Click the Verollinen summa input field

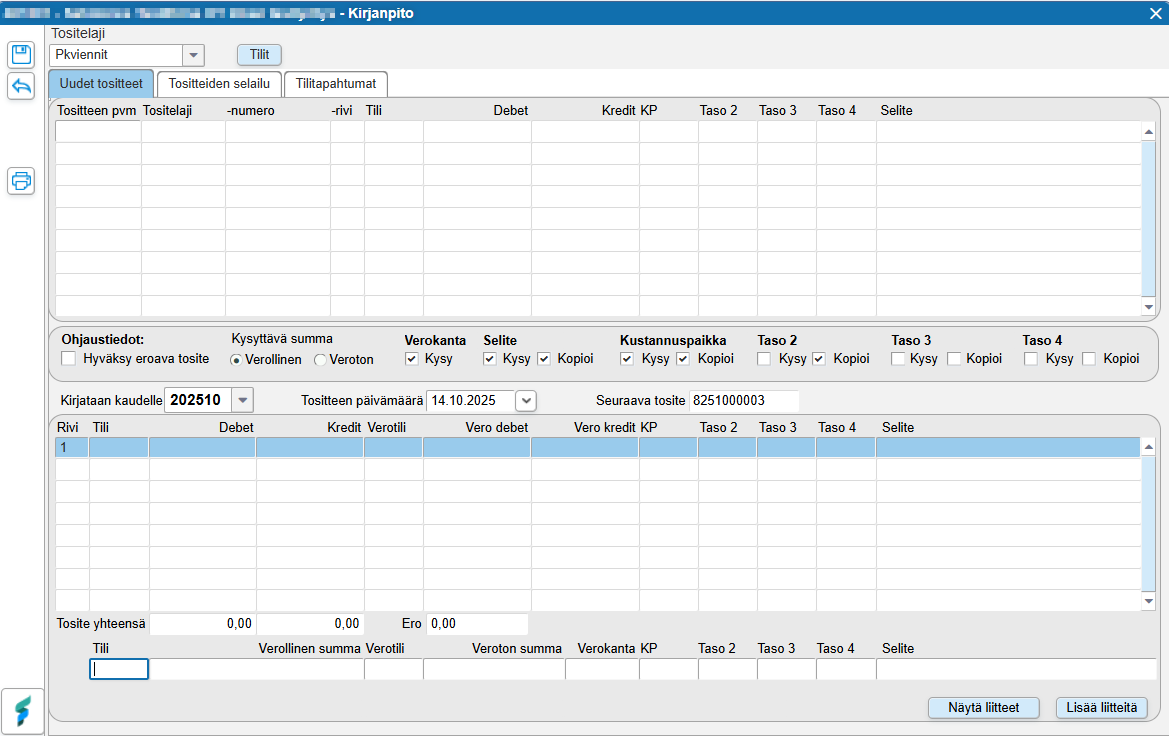point(256,669)
